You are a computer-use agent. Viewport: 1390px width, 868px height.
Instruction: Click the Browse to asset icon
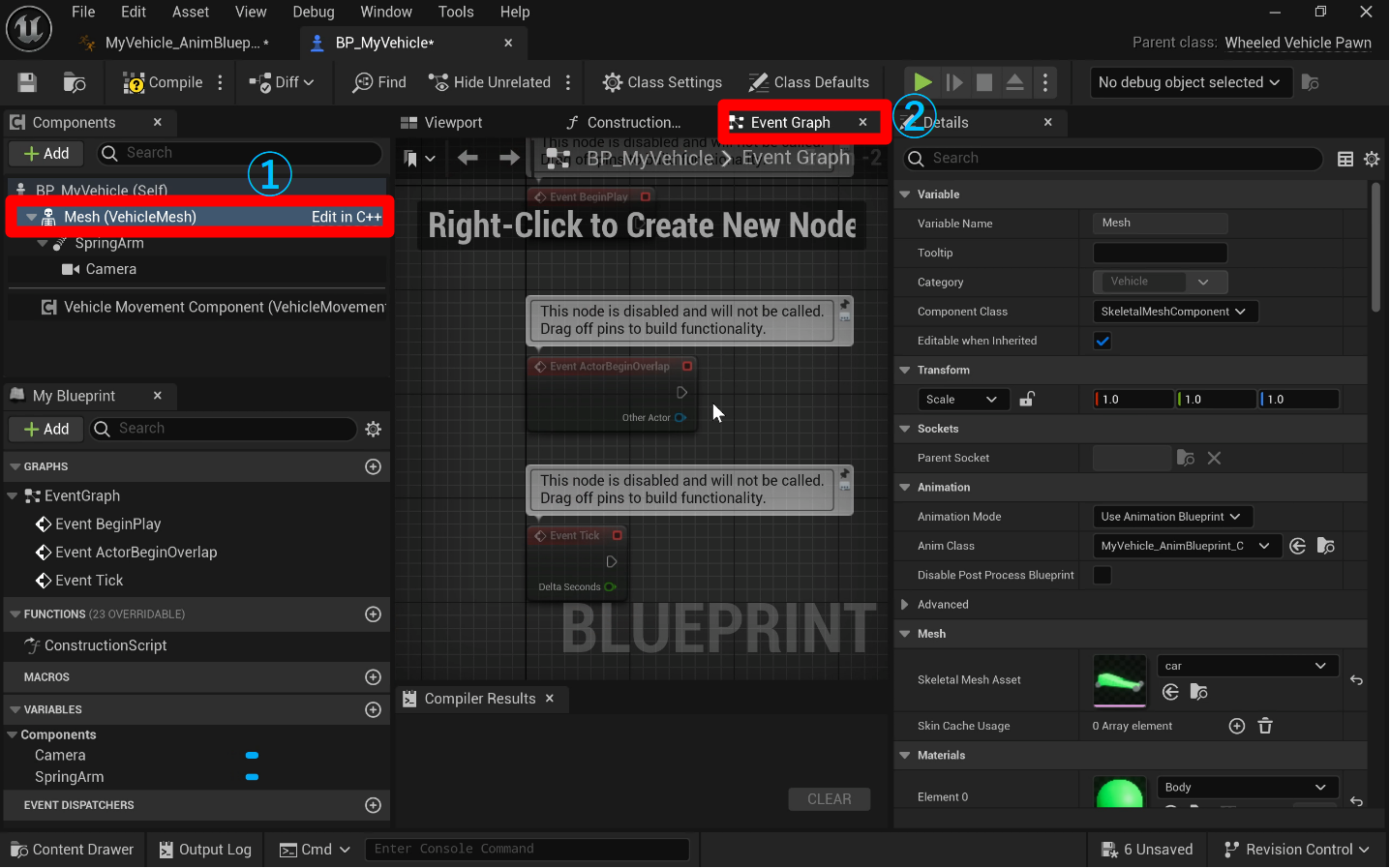tap(75, 82)
